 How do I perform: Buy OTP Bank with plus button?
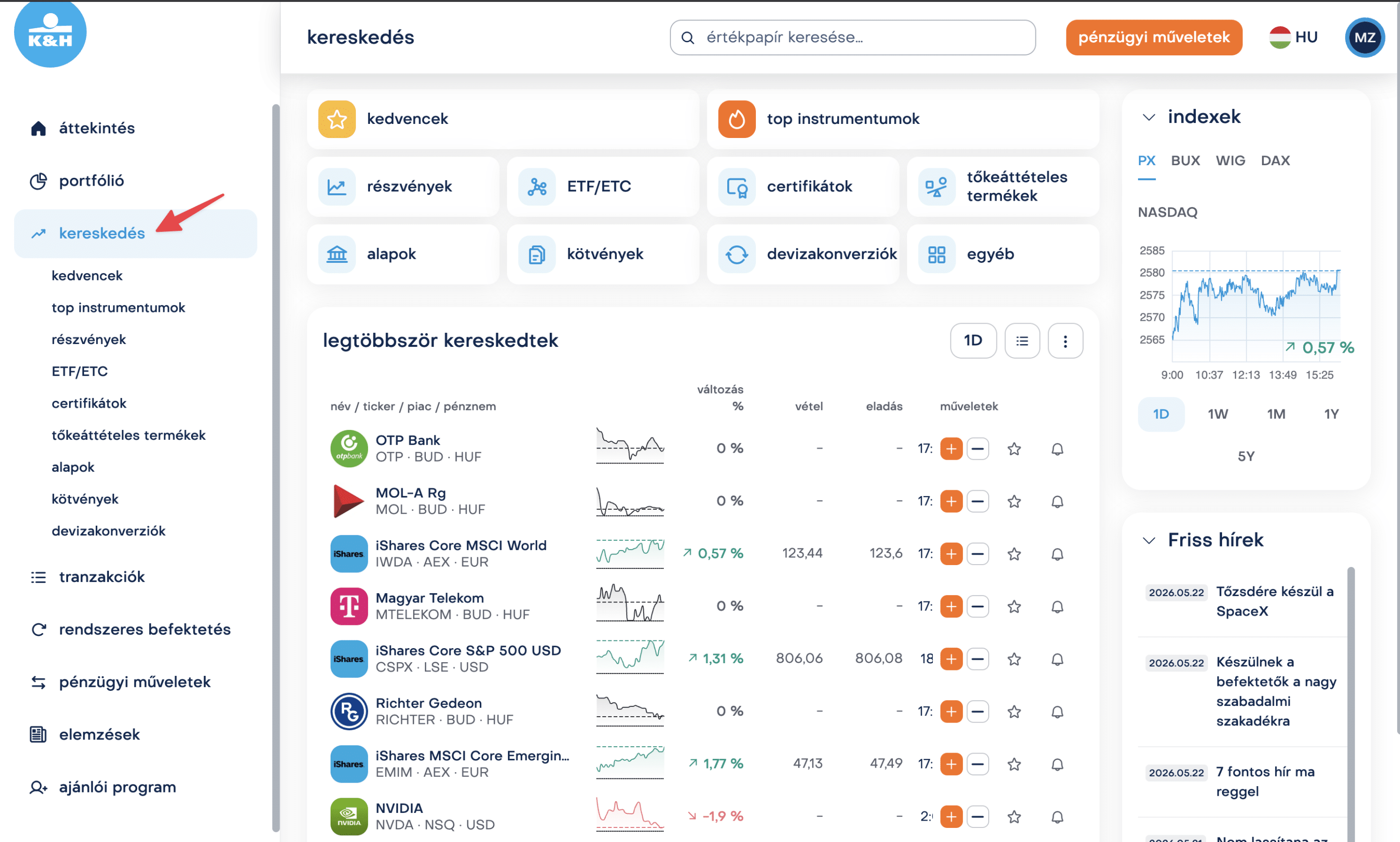(951, 449)
